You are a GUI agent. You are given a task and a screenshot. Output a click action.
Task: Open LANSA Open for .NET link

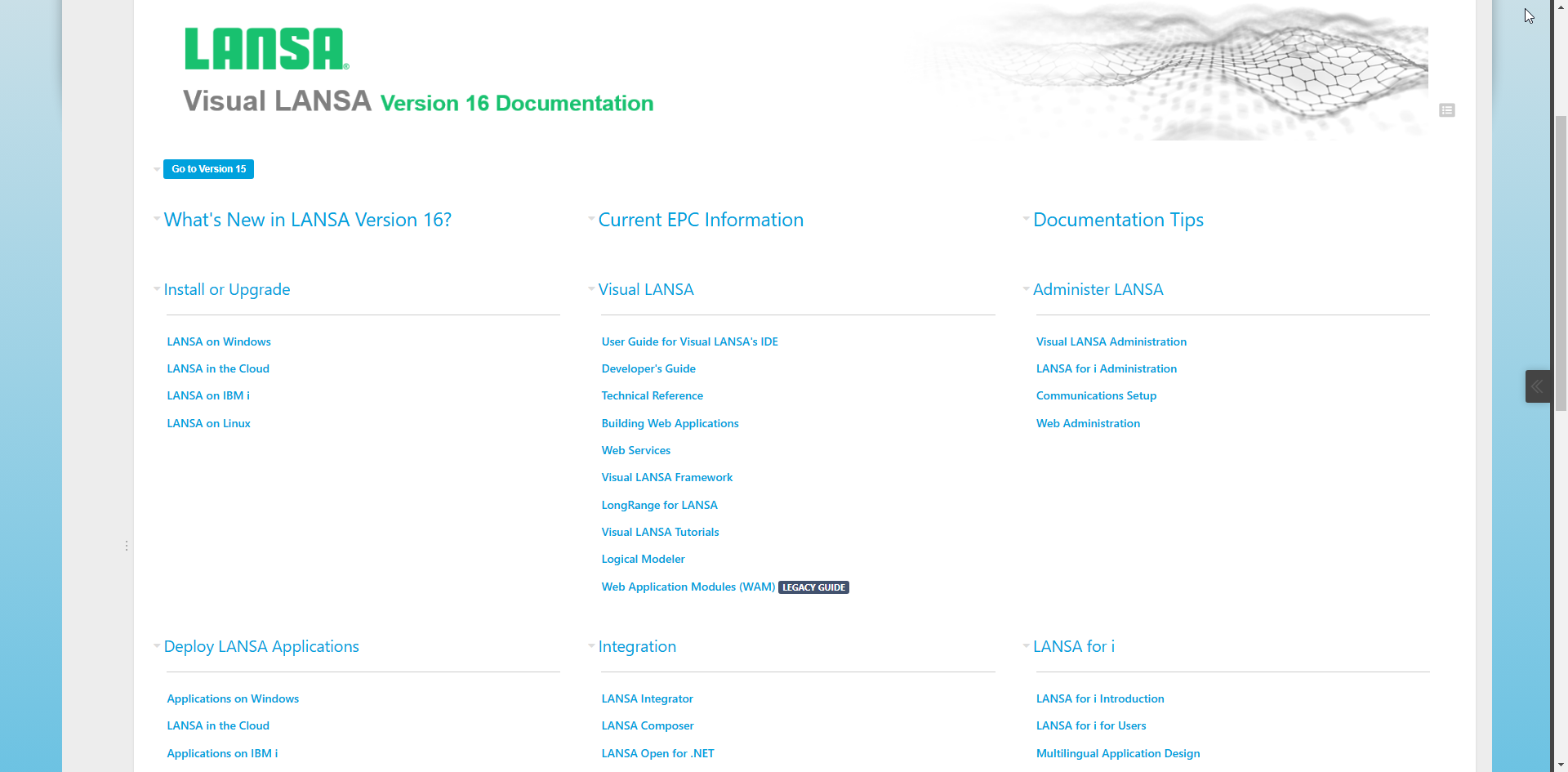(x=657, y=753)
